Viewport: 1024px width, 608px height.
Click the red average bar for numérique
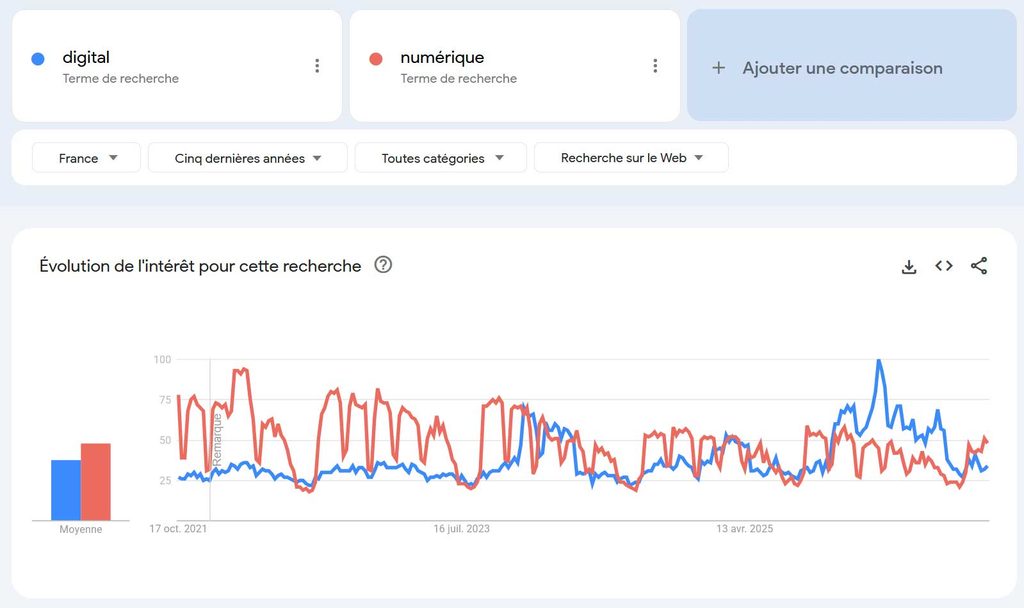click(x=96, y=482)
